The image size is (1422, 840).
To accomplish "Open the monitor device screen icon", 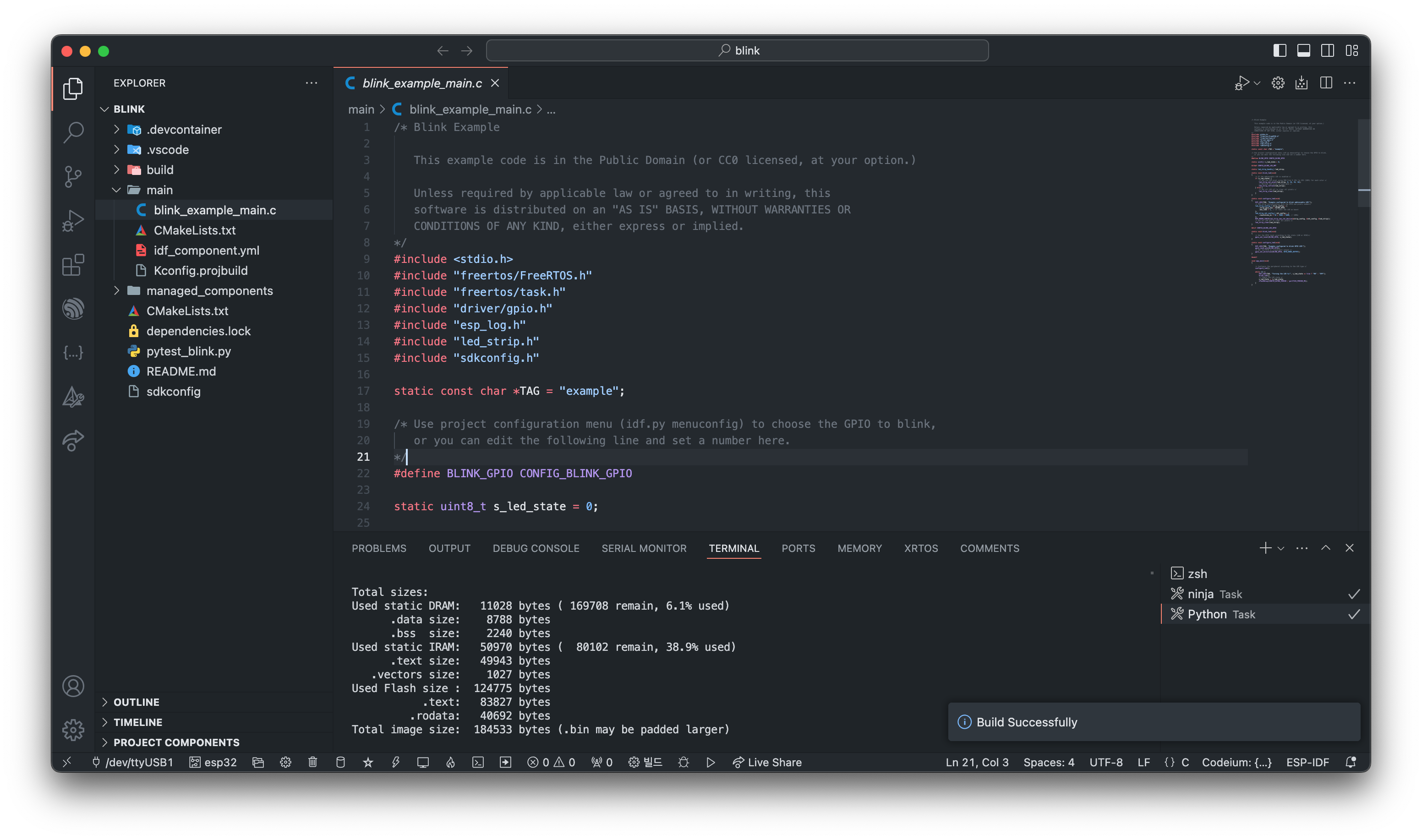I will point(423,763).
